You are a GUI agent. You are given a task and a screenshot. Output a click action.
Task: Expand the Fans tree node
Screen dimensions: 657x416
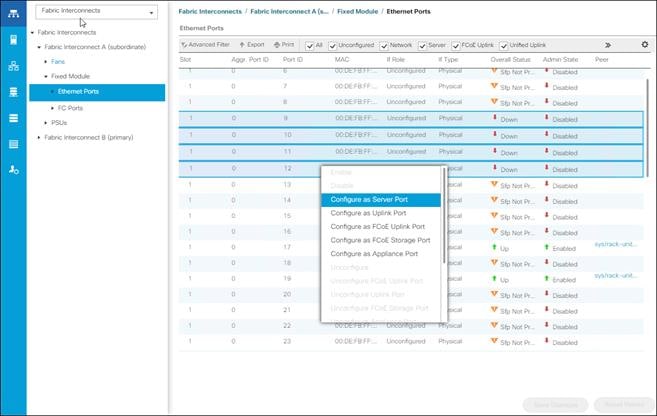point(46,62)
